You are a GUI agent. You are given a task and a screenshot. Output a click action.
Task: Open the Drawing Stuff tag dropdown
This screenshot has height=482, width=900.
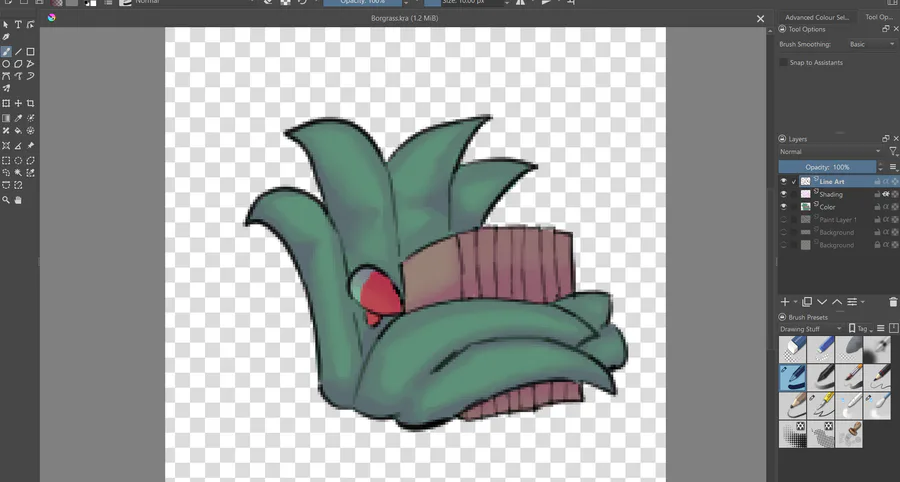pyautogui.click(x=811, y=329)
